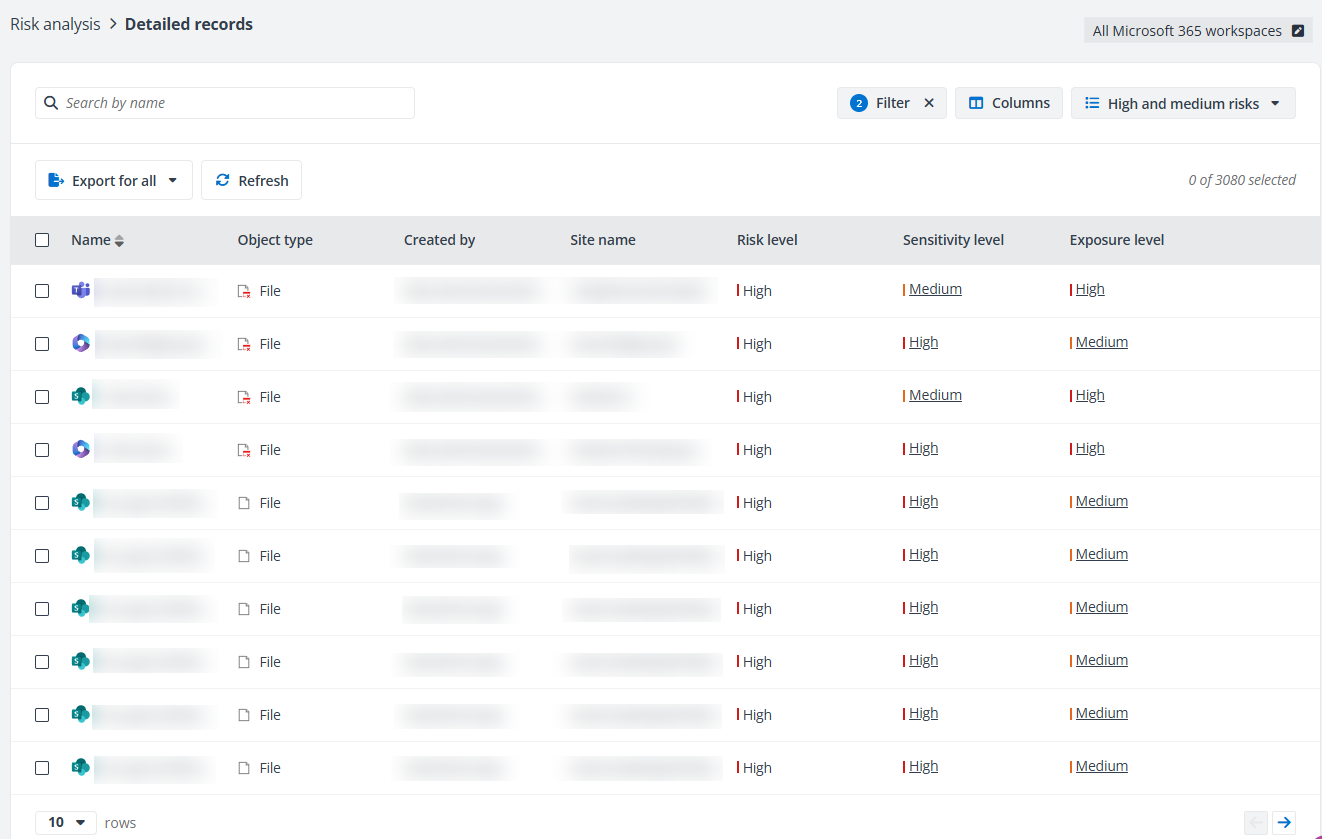Check the select-all checkbox in the table header
Image resolution: width=1322 pixels, height=839 pixels.
(42, 240)
